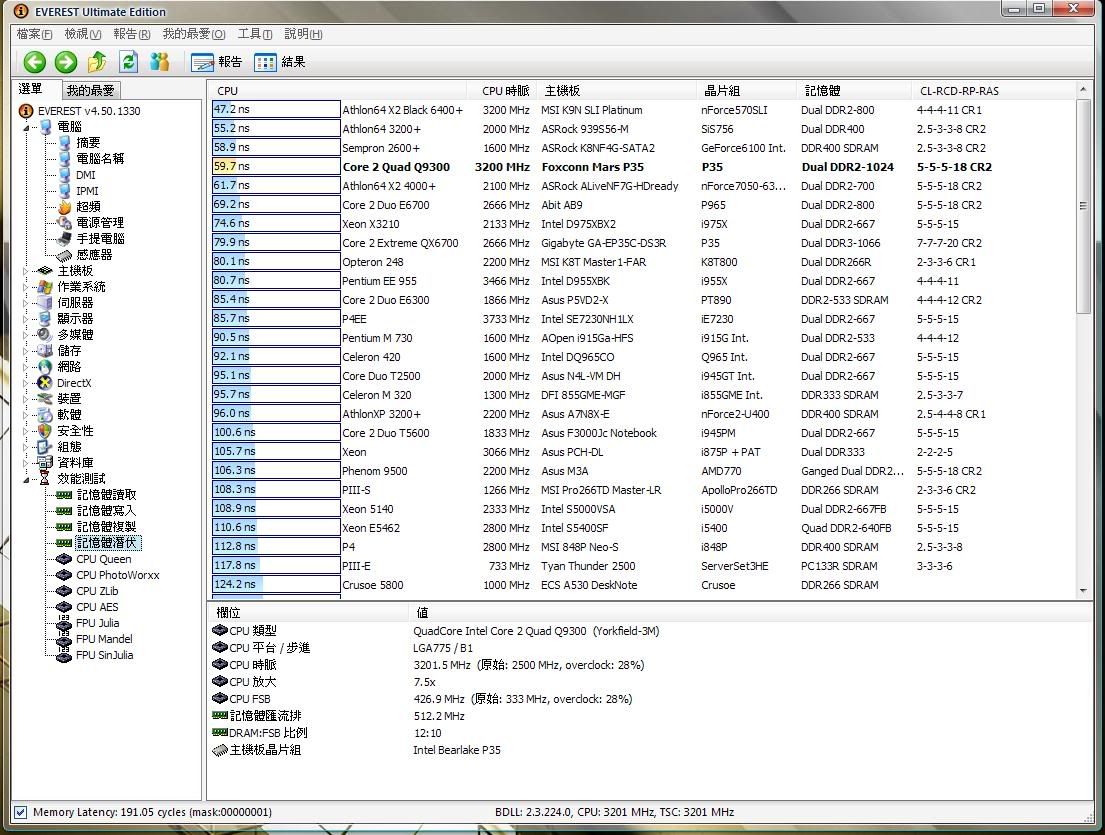Viewport: 1105px width, 835px height.
Task: Expand the 伺服器 tree node
Action: click(x=26, y=303)
